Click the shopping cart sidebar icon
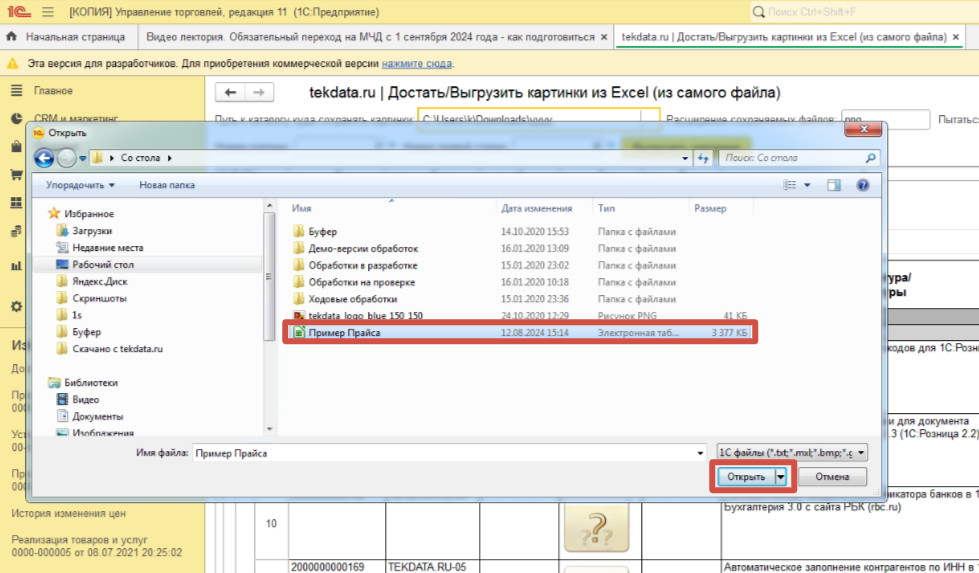The image size is (979, 573). click(x=16, y=175)
